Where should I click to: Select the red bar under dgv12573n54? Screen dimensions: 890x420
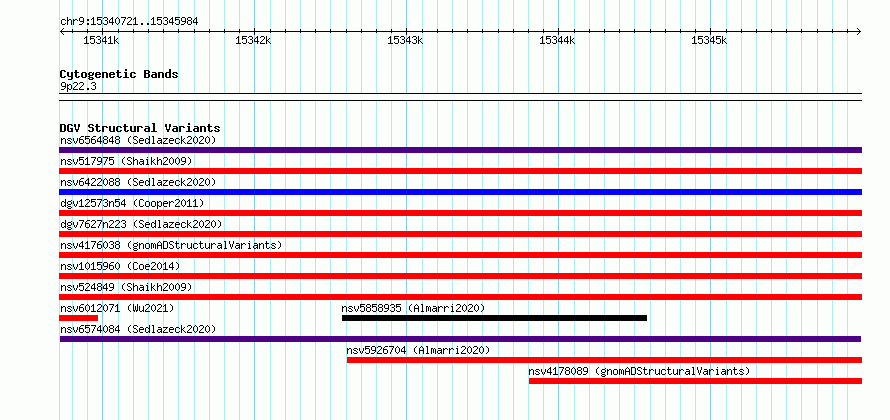click(460, 213)
